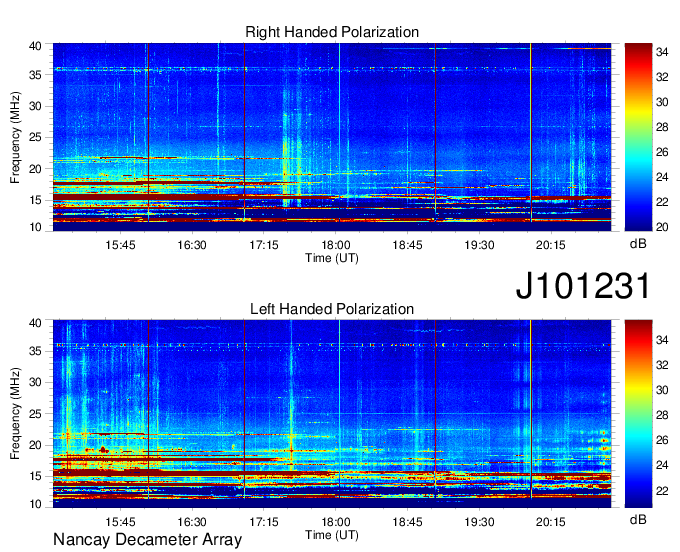This screenshot has width=680, height=552.
Task: Click the "Left Handed Polarization" plot title
Action: [x=332, y=309]
